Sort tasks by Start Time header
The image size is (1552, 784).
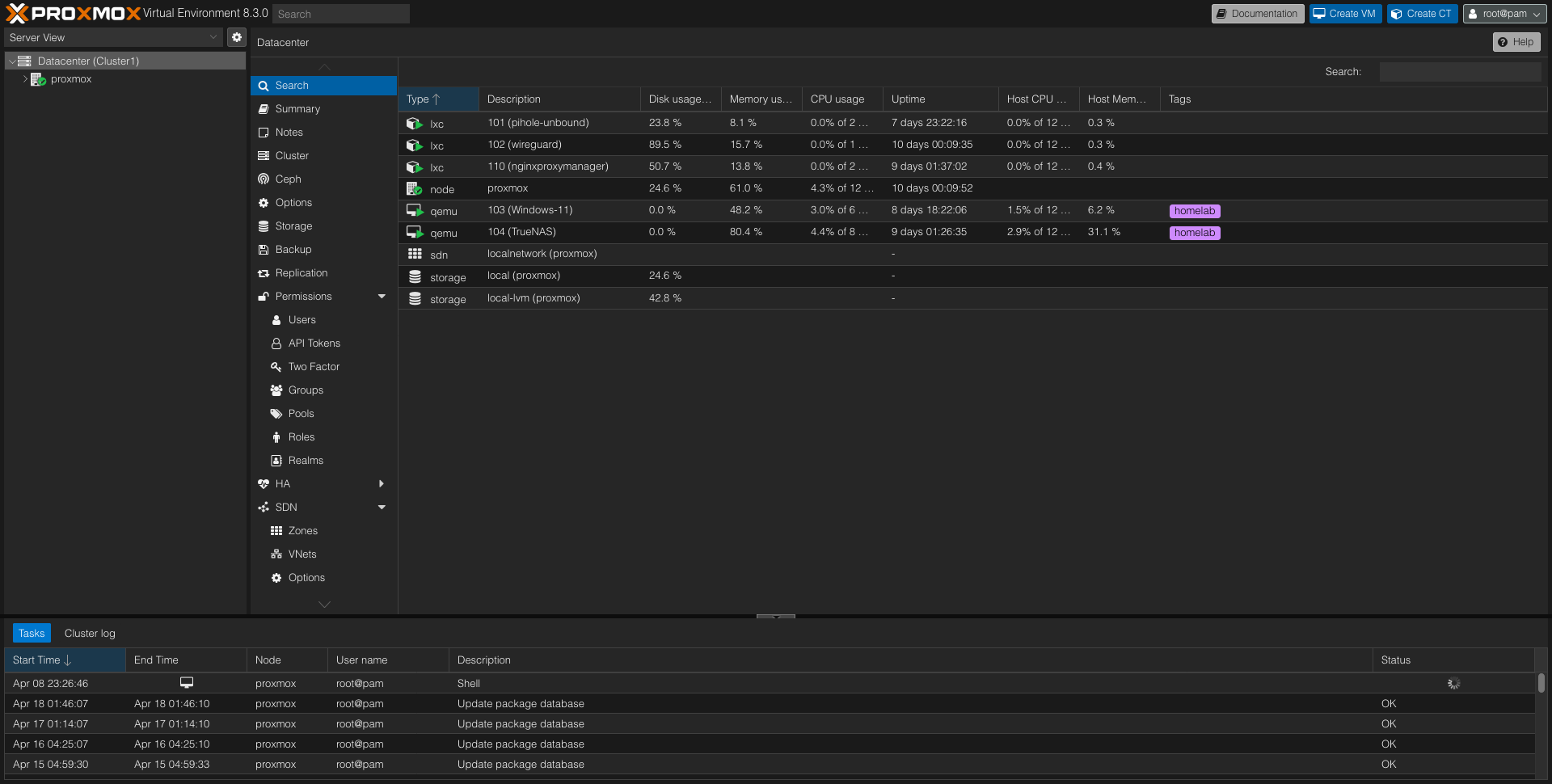(x=65, y=660)
